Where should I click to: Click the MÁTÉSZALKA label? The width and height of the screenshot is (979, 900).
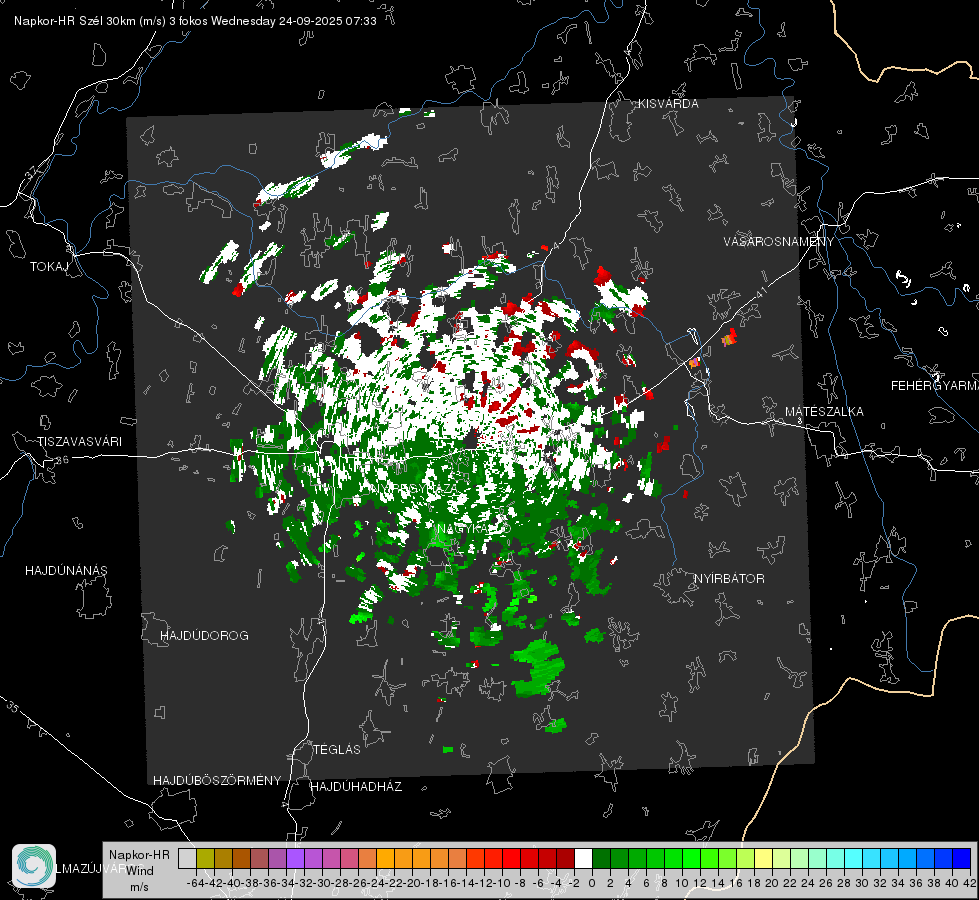click(x=824, y=412)
